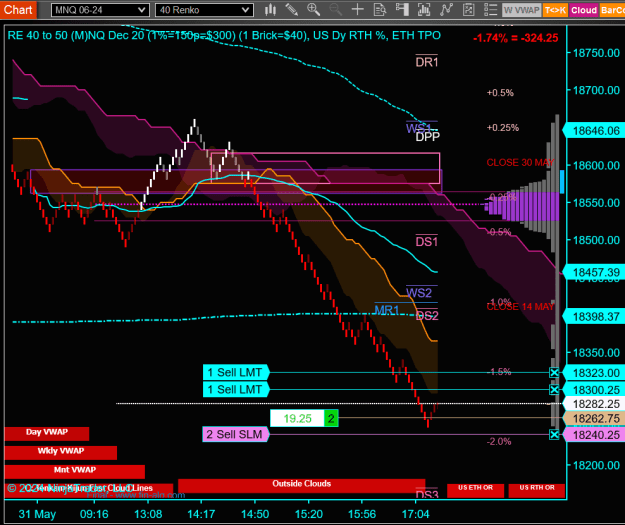Cancel the 18323.00 Sell LMT order
Viewport: 625px width, 525px height.
(x=554, y=373)
